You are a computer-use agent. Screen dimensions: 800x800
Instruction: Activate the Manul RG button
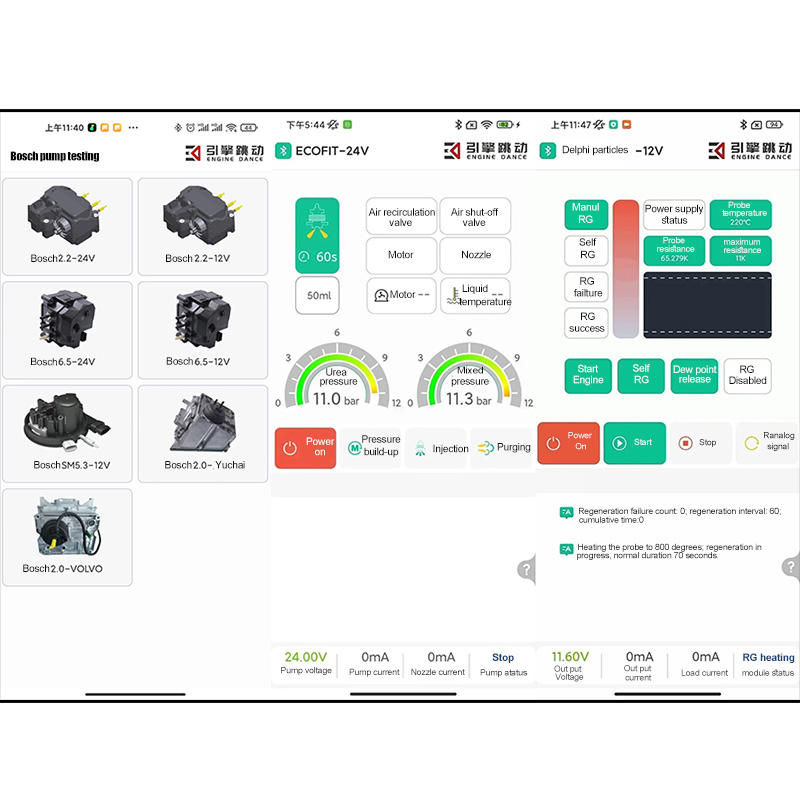(586, 214)
